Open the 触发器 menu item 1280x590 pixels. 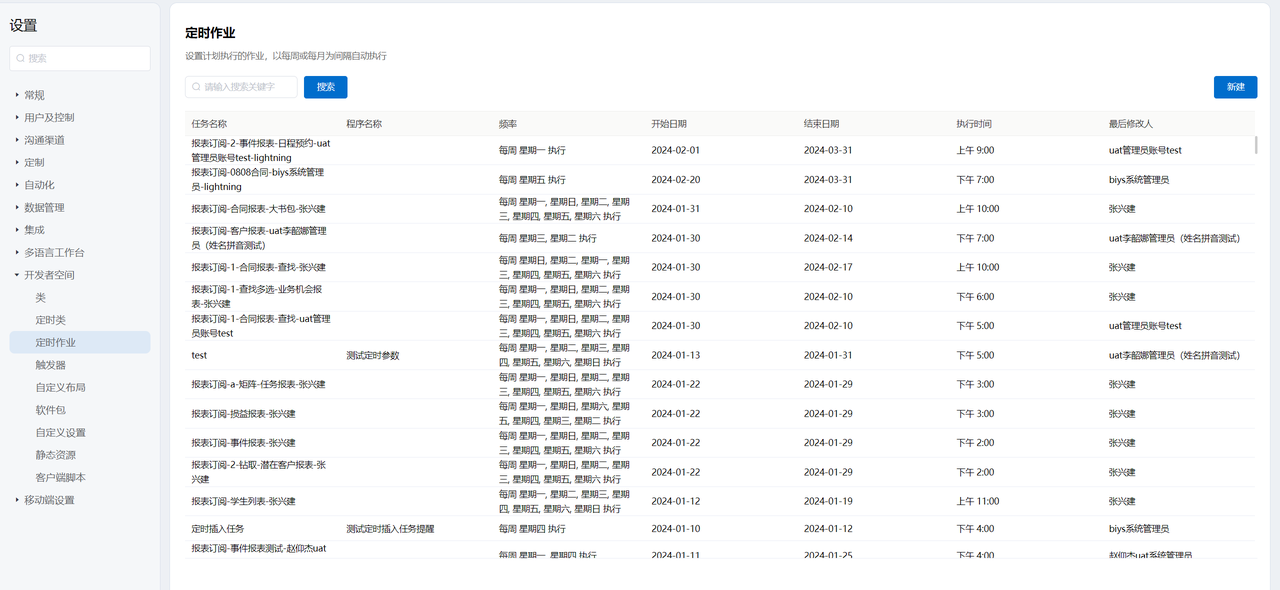click(x=51, y=365)
